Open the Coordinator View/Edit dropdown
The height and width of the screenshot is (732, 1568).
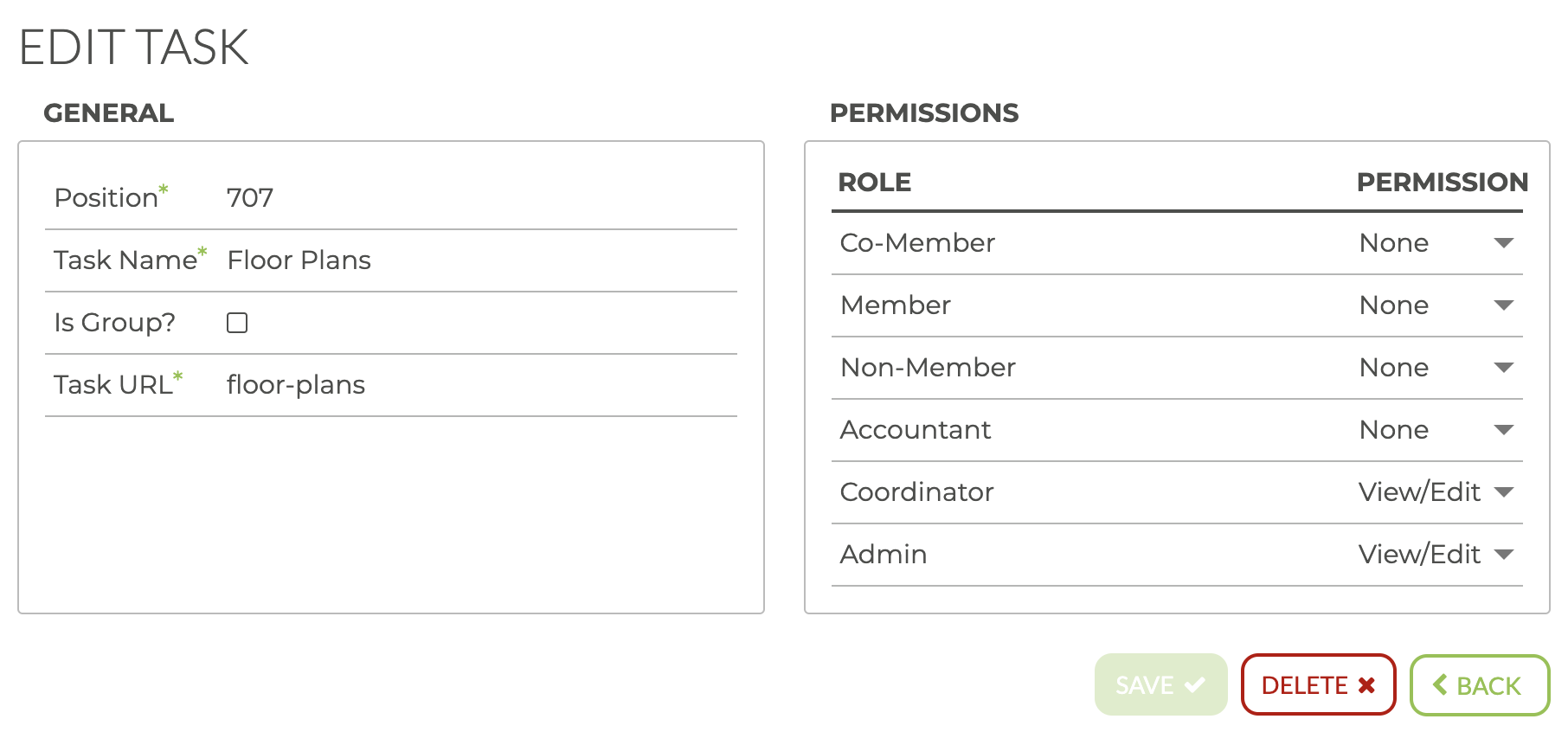1435,492
